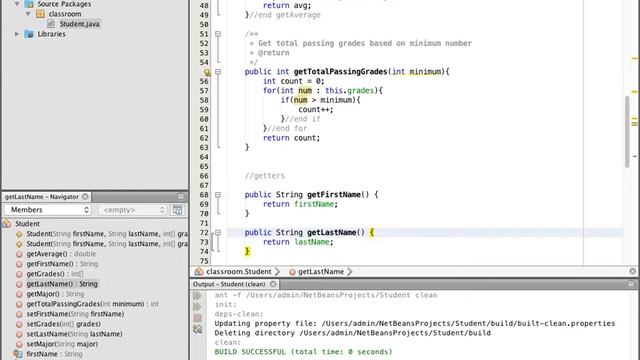
Task: Select classroom package in tree
Action: [x=64, y=14]
